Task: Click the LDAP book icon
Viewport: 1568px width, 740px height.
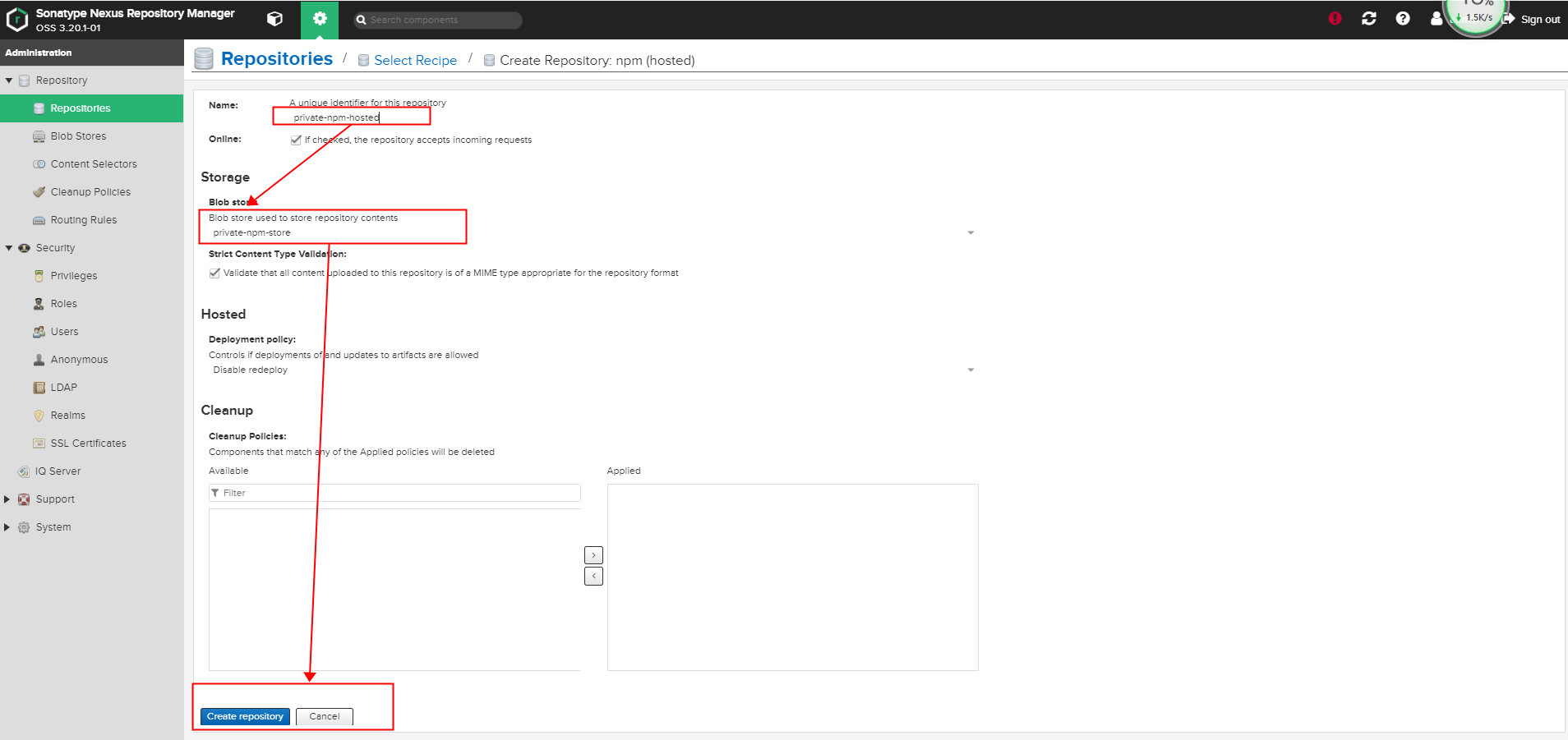Action: (x=39, y=388)
